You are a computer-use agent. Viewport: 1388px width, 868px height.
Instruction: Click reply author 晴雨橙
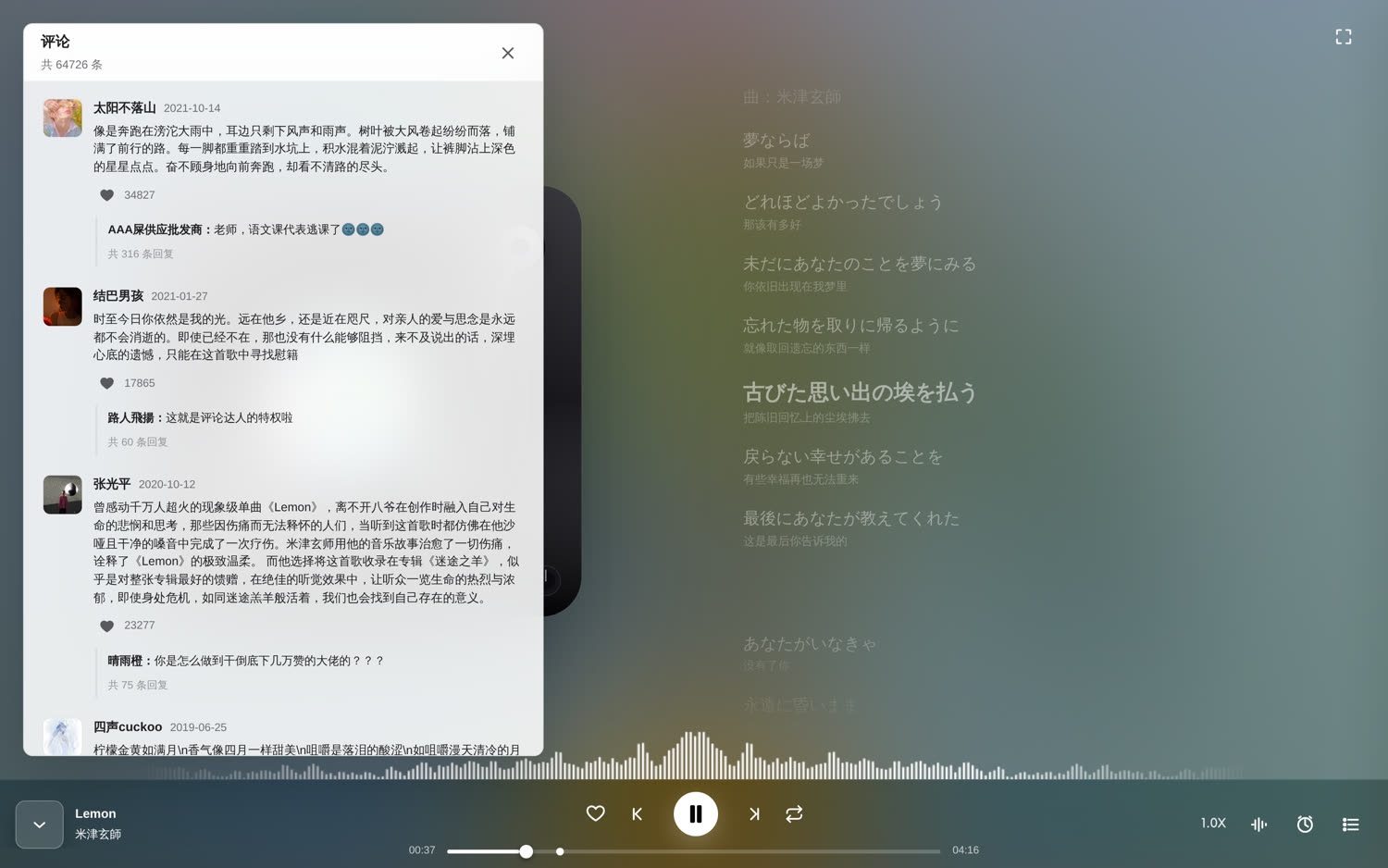click(125, 661)
